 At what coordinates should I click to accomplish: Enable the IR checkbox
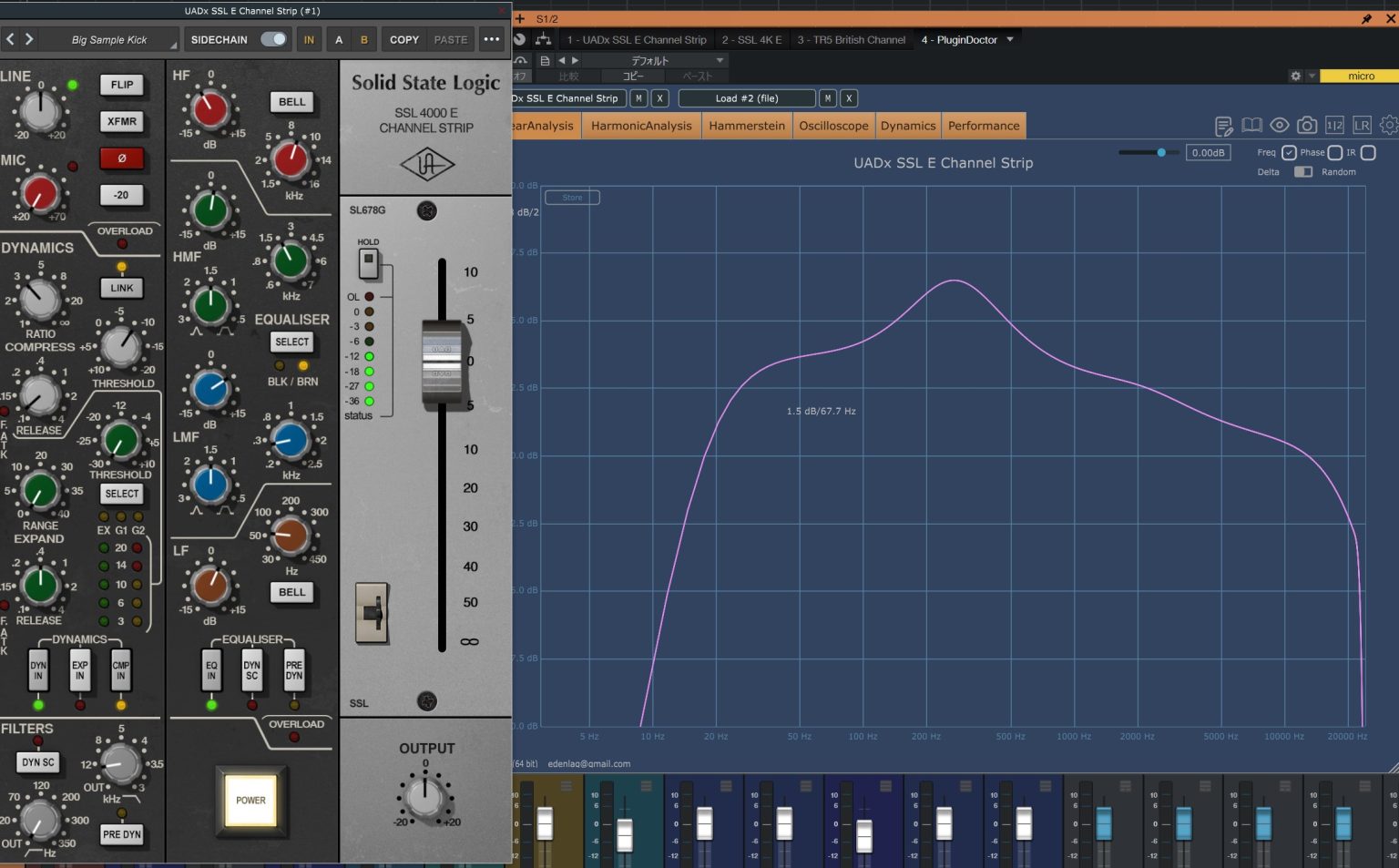1367,153
